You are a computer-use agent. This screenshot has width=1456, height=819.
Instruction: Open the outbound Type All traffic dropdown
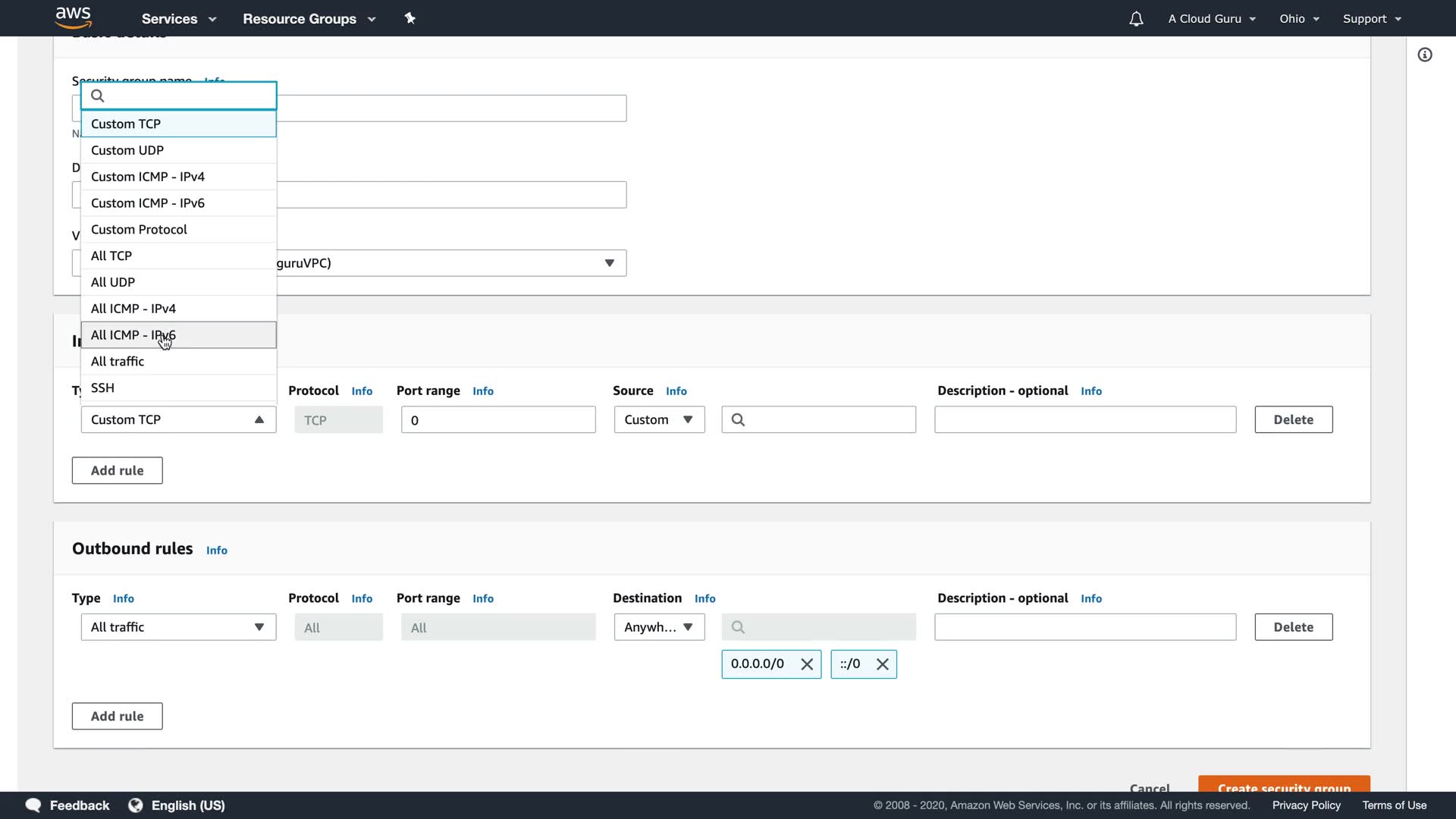pos(178,627)
